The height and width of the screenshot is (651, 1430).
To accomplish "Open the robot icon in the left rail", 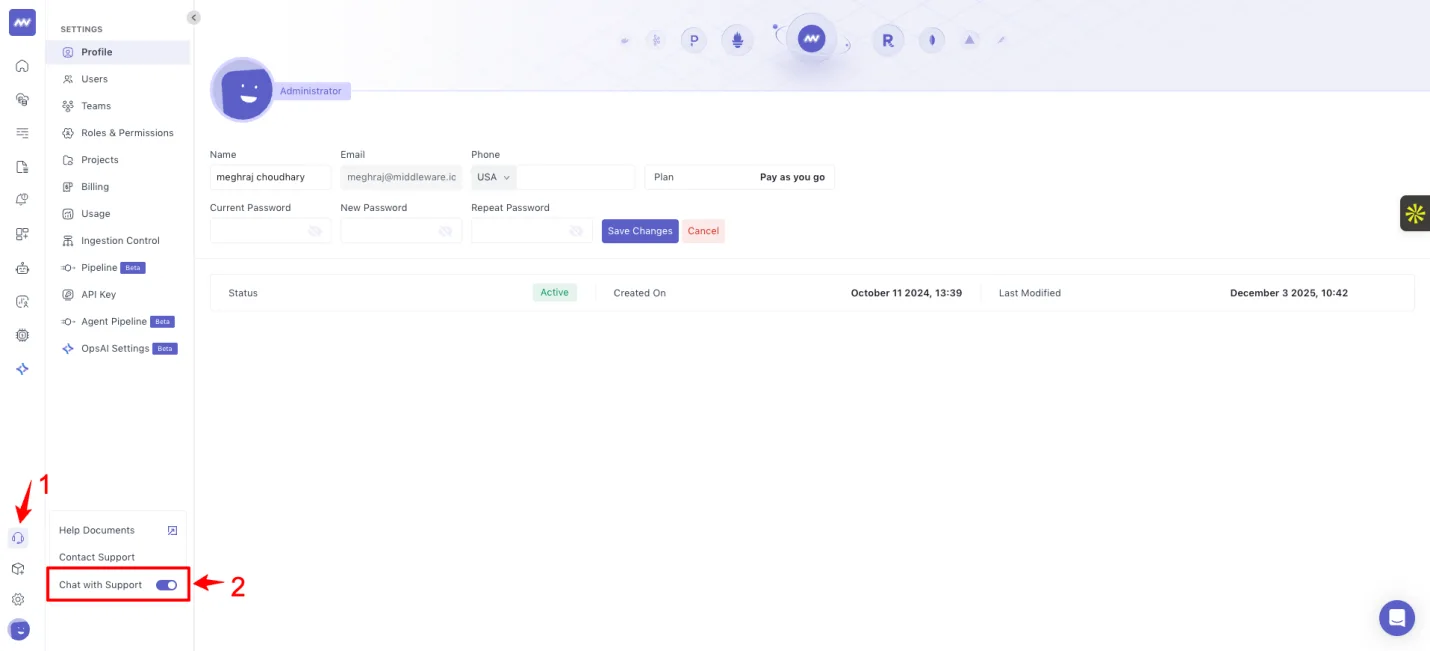I will [x=22, y=268].
